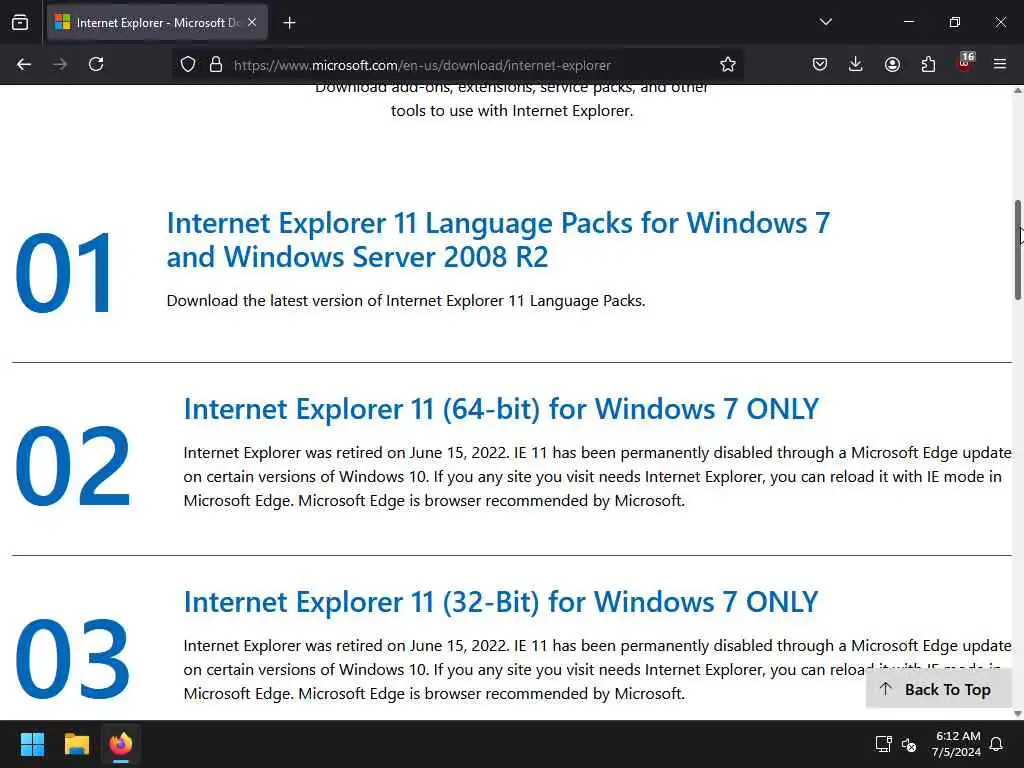This screenshot has height=768, width=1024.
Task: Click the large 03 number
Action: [x=72, y=658]
